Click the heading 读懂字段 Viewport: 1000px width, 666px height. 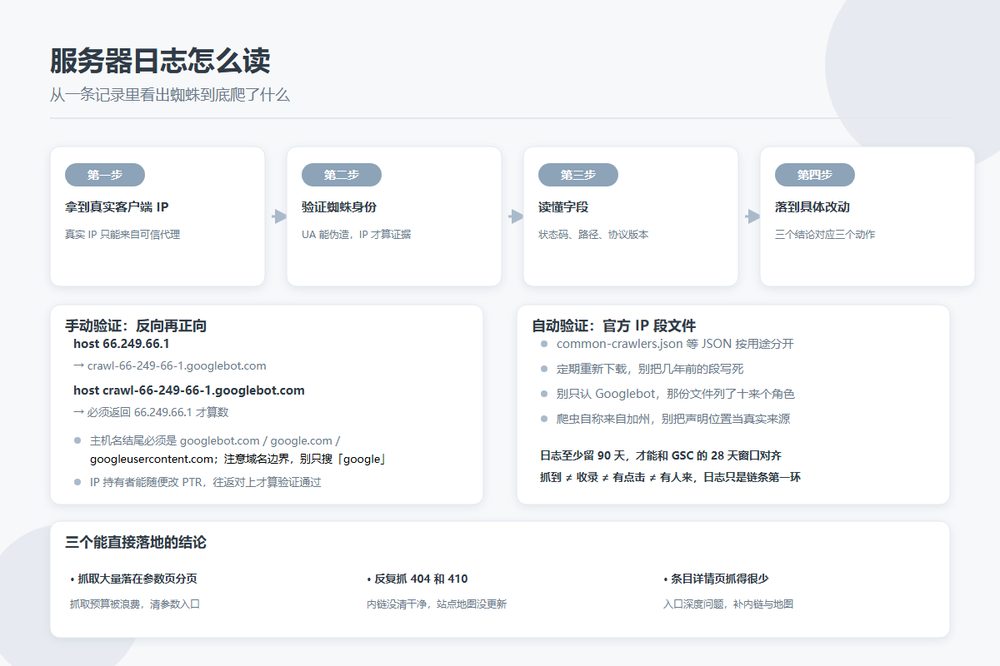[x=563, y=207]
